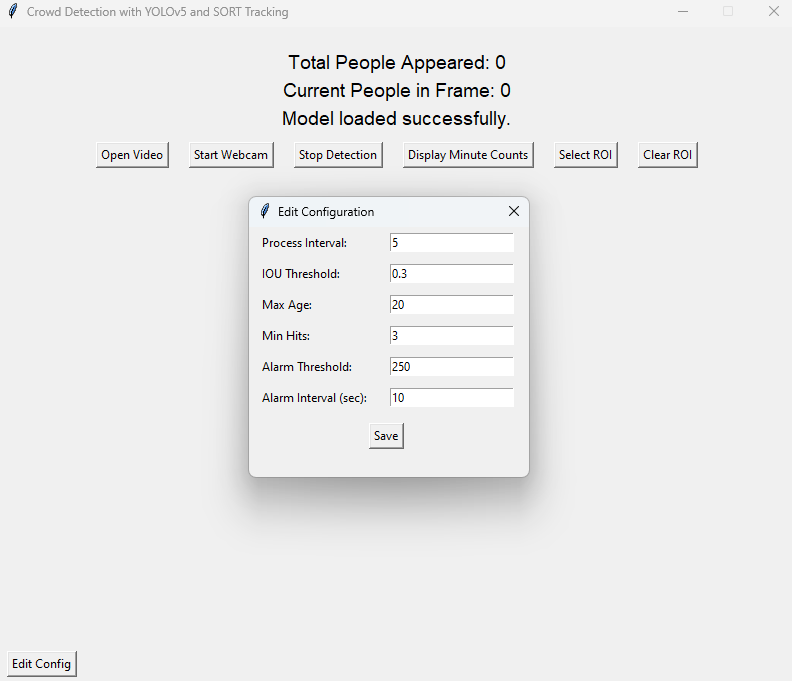This screenshot has width=792, height=681.
Task: Click the Open Video button
Action: [x=132, y=155]
